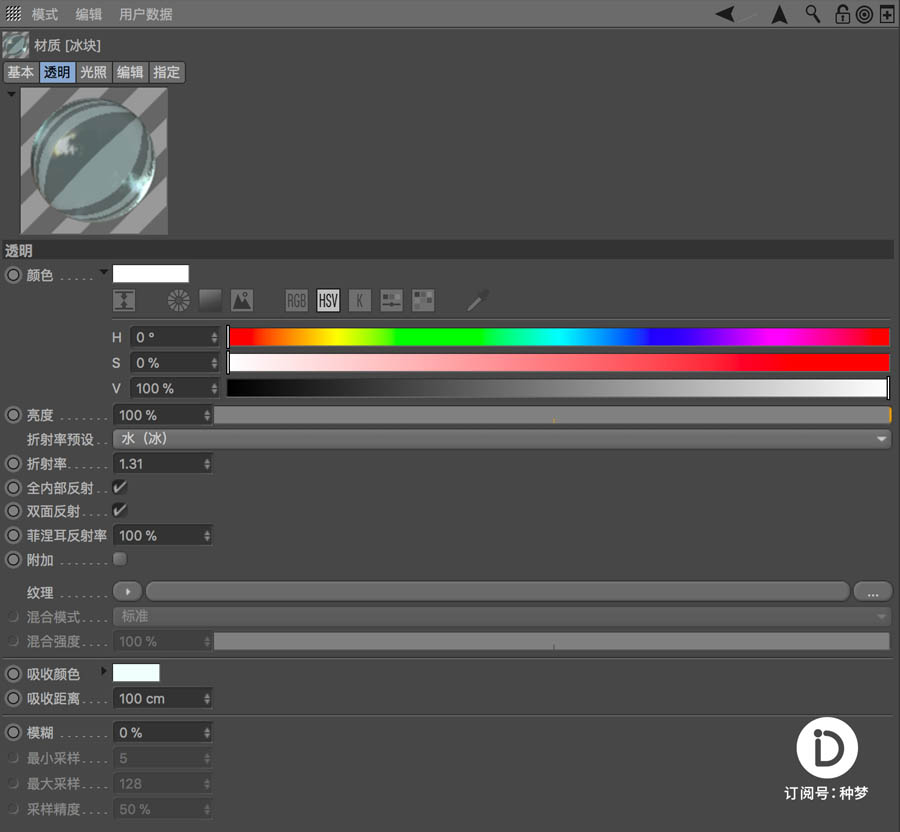
Task: Open the 用户数据 menu
Action: coord(145,14)
